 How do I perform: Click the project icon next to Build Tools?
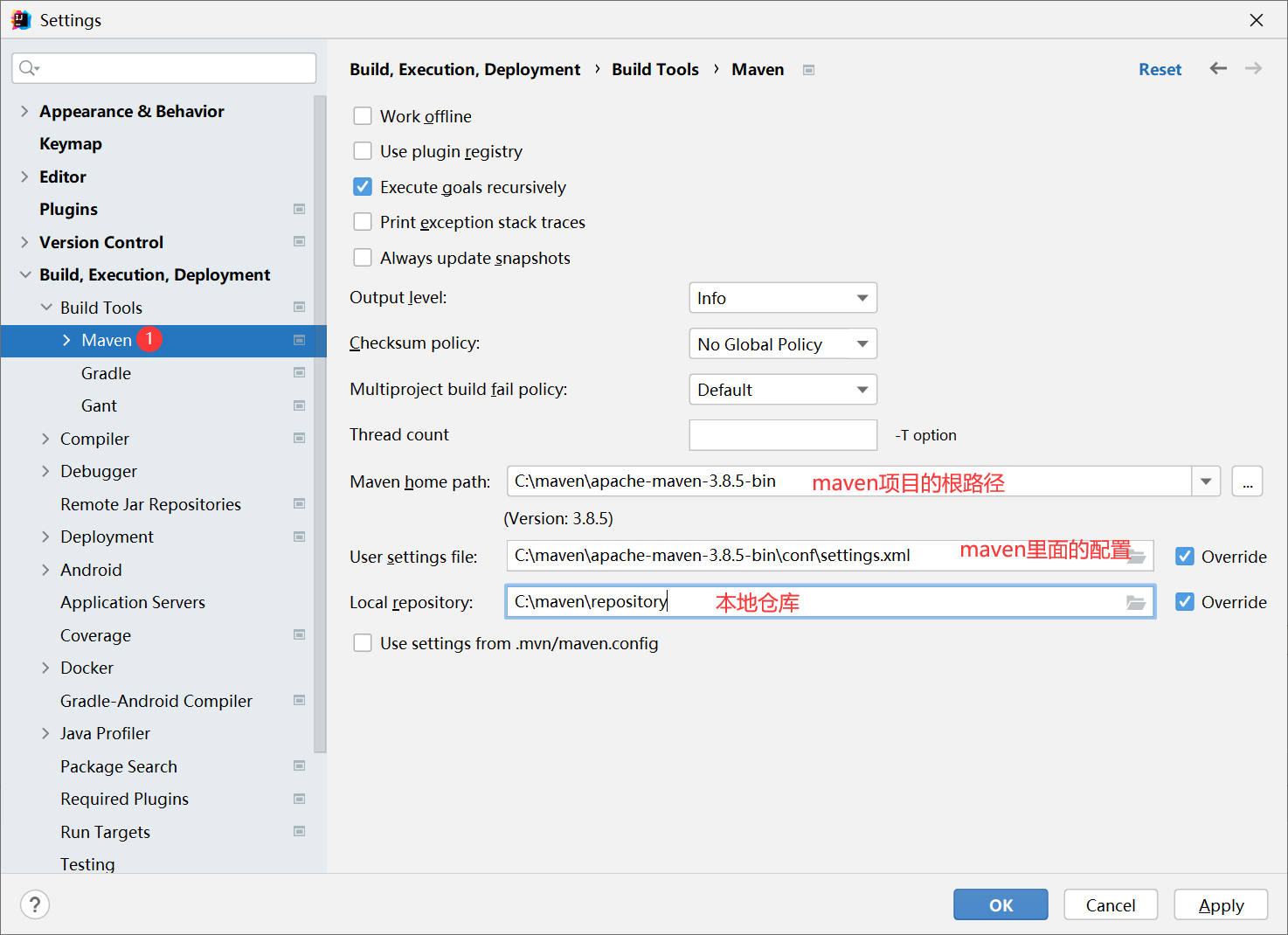coord(299,308)
